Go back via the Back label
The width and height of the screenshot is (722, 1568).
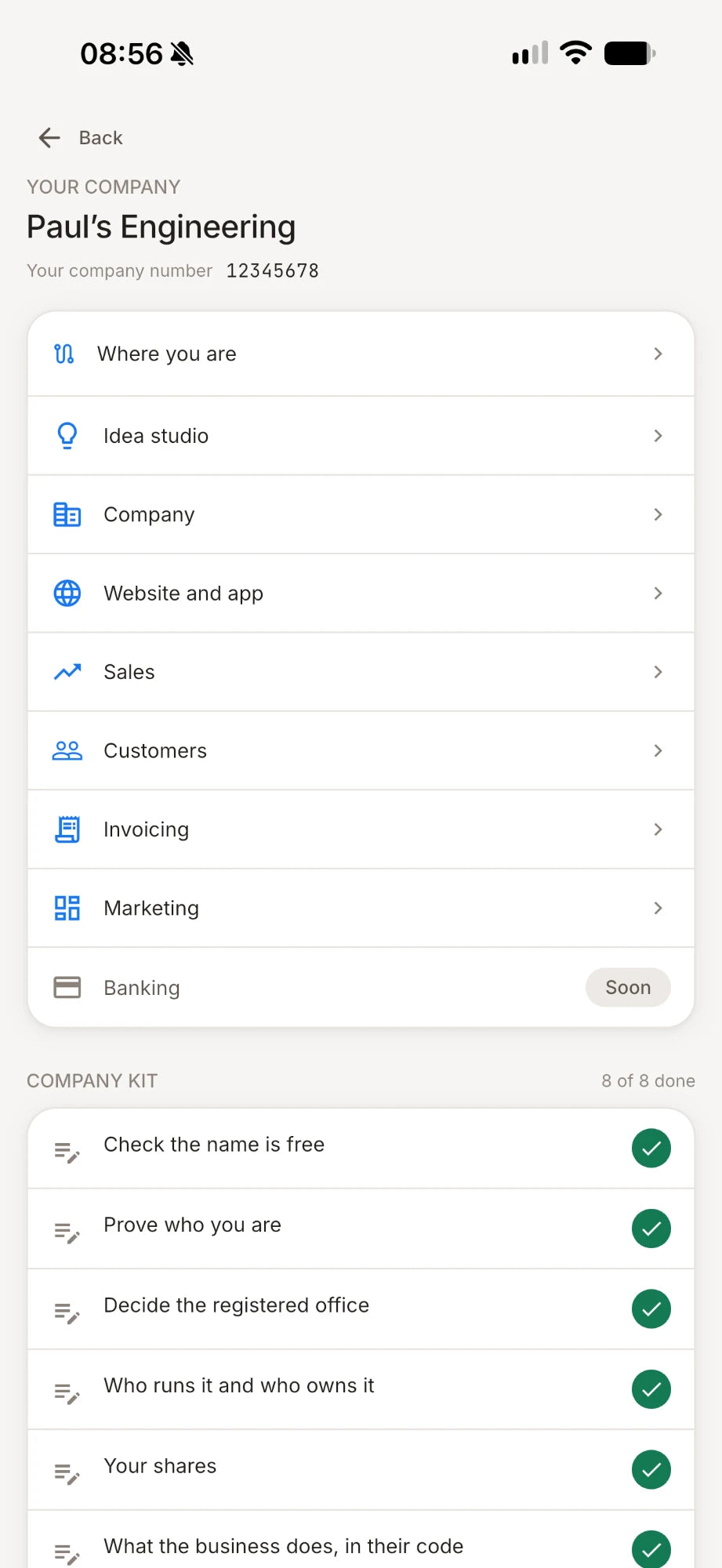[x=100, y=138]
